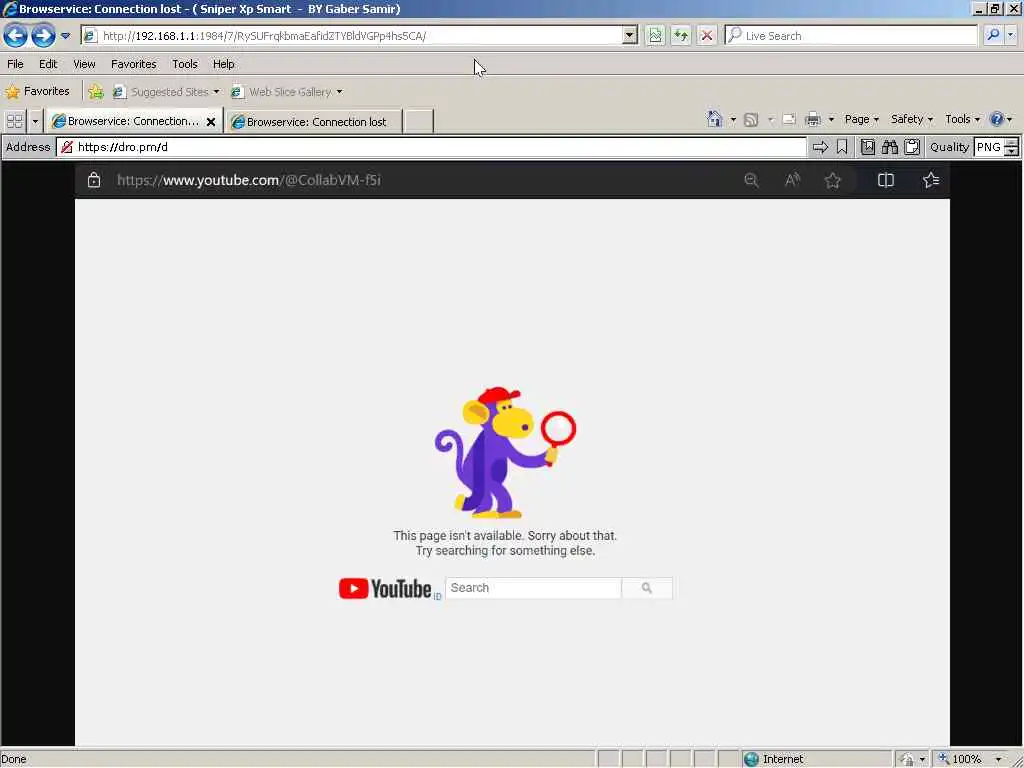Go back with the Back arrow button
The width and height of the screenshot is (1024, 768).
click(15, 35)
